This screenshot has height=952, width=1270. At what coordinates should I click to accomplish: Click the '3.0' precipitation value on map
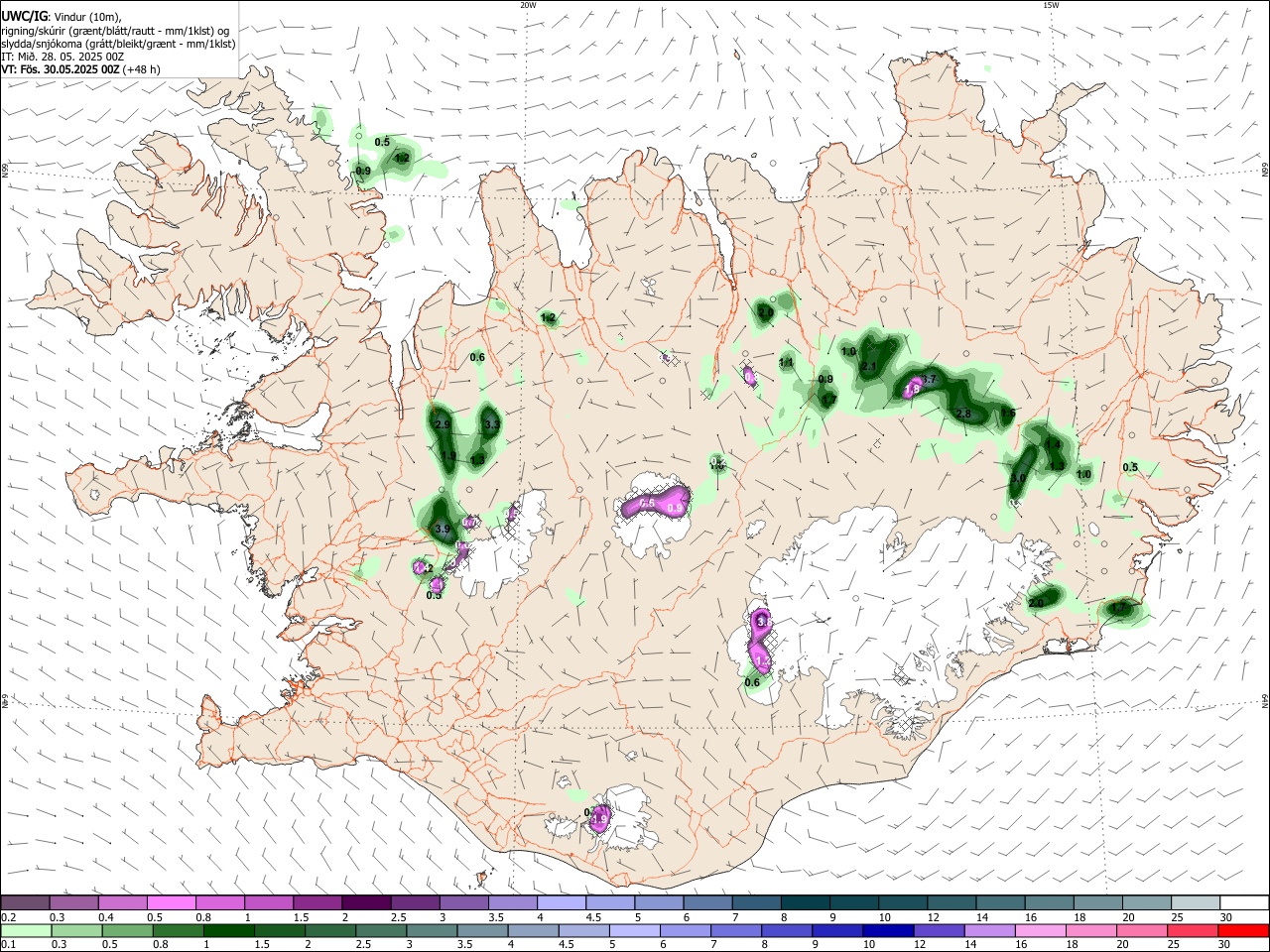1018,478
